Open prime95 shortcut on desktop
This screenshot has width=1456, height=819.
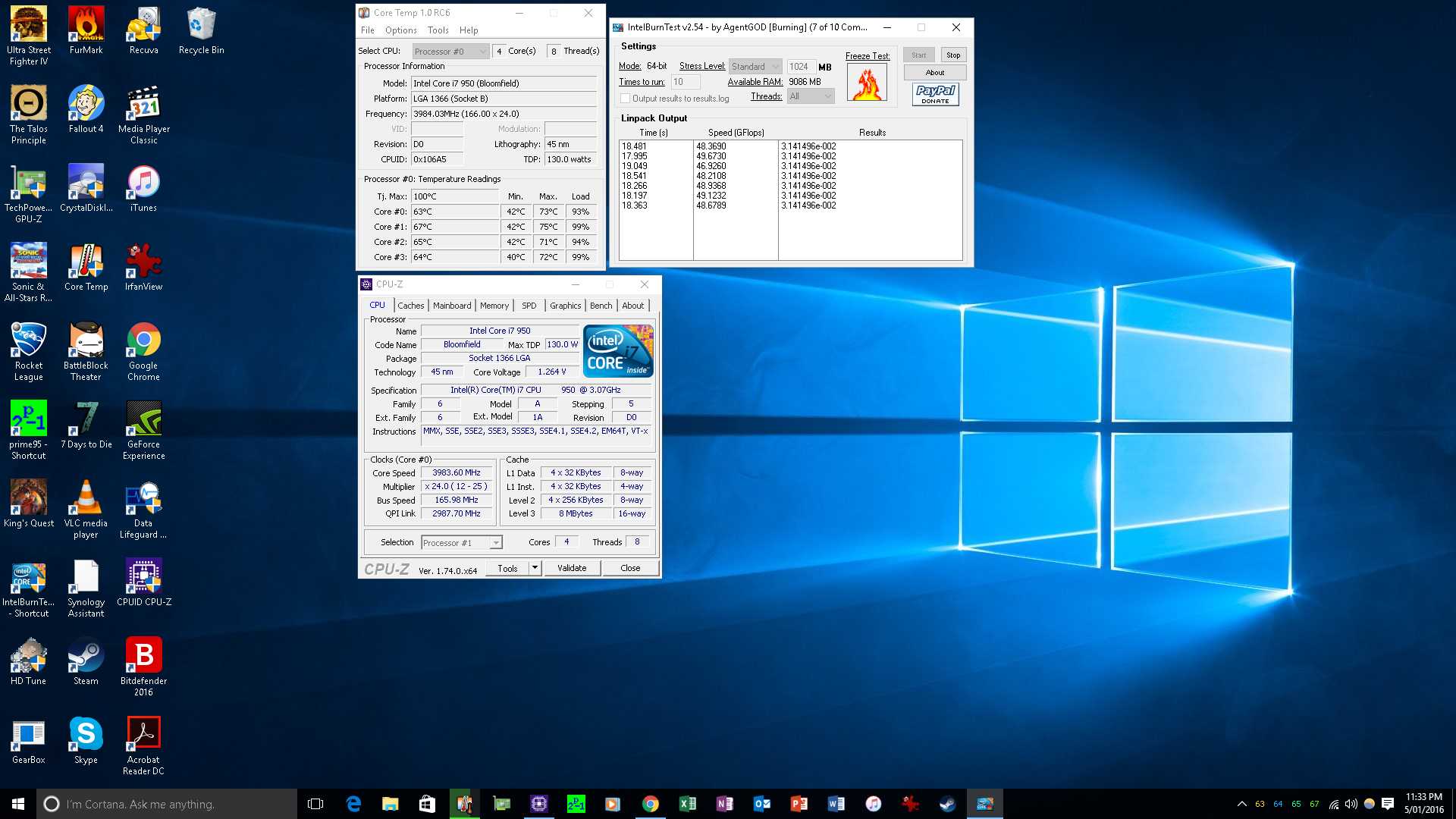(29, 429)
